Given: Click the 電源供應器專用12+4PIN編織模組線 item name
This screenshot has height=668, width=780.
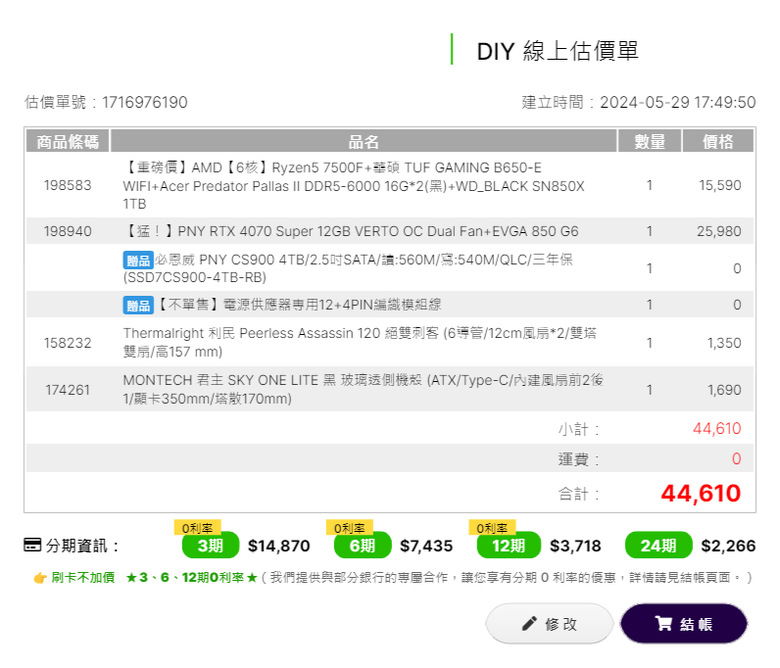Looking at the screenshot, I should [299, 304].
